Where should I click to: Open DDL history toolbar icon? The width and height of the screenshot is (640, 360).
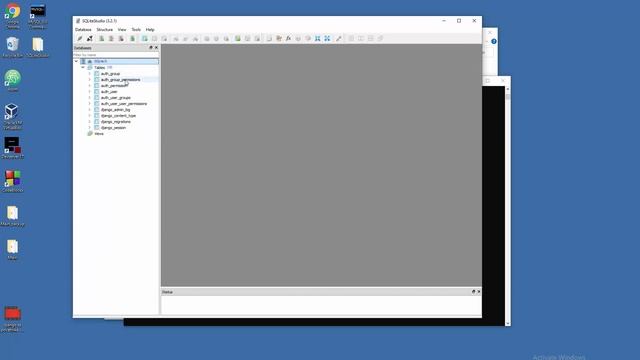[x=279, y=38]
